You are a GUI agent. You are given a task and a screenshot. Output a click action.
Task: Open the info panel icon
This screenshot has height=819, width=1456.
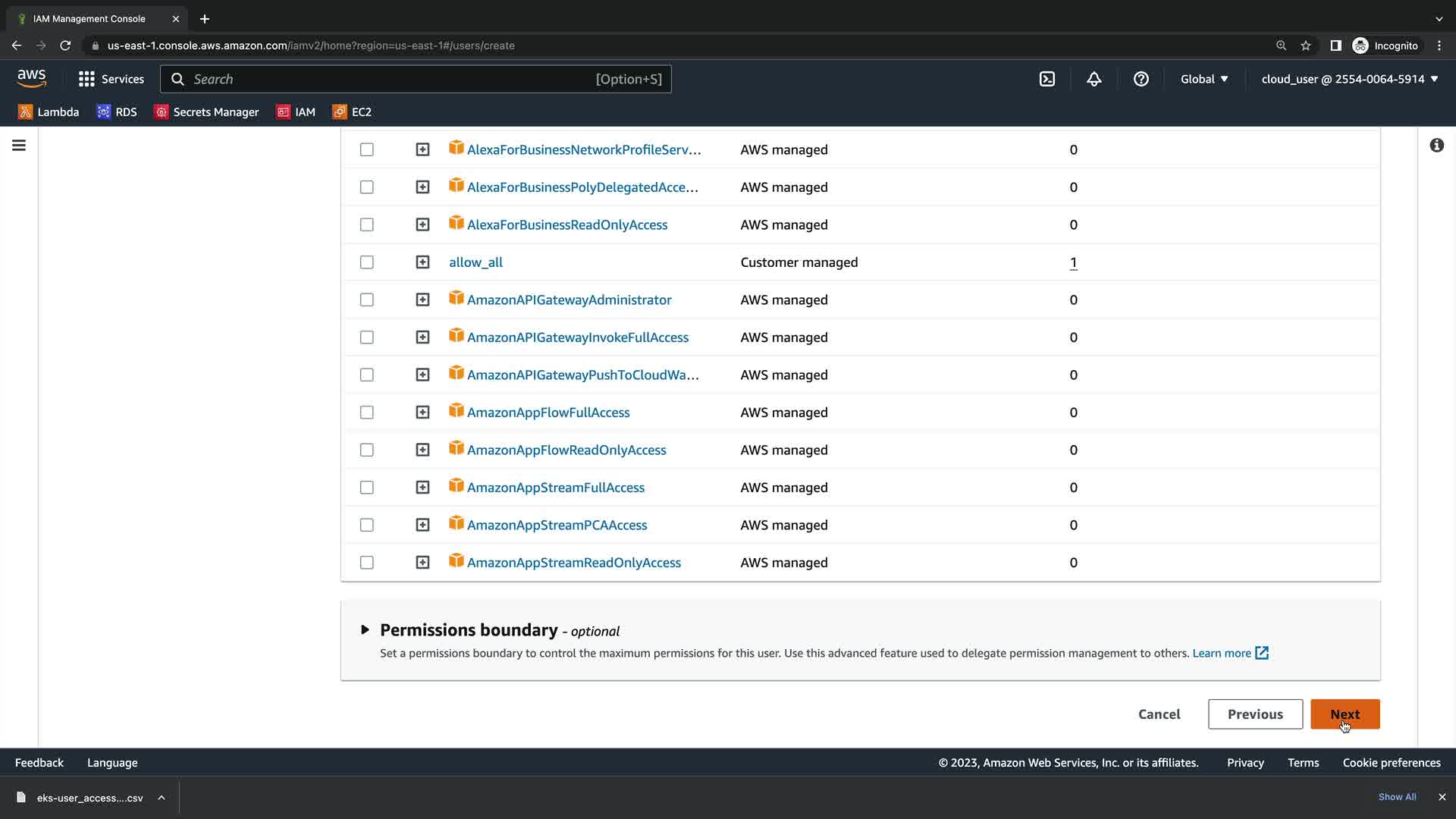[x=1436, y=145]
